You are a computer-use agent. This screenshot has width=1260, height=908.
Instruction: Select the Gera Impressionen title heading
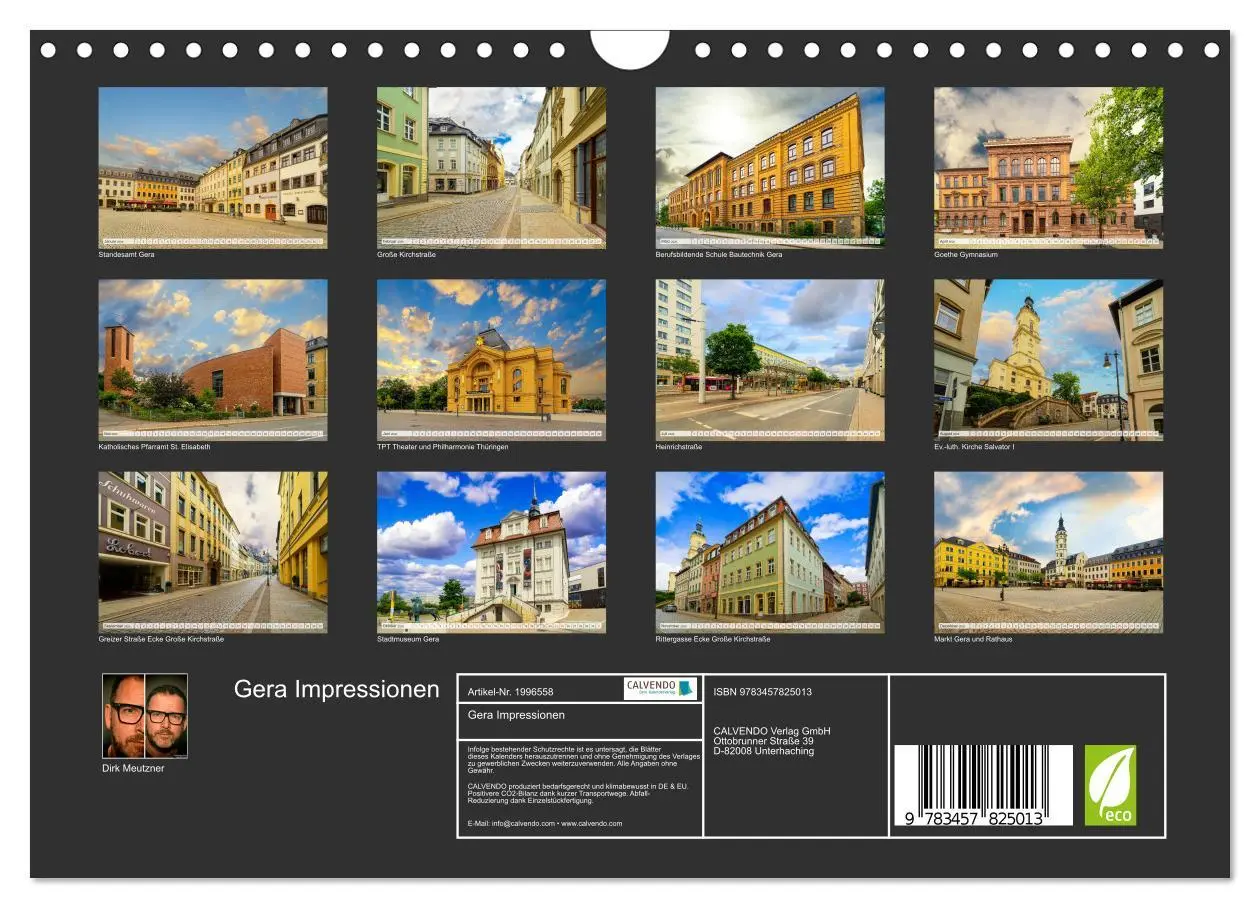click(337, 688)
